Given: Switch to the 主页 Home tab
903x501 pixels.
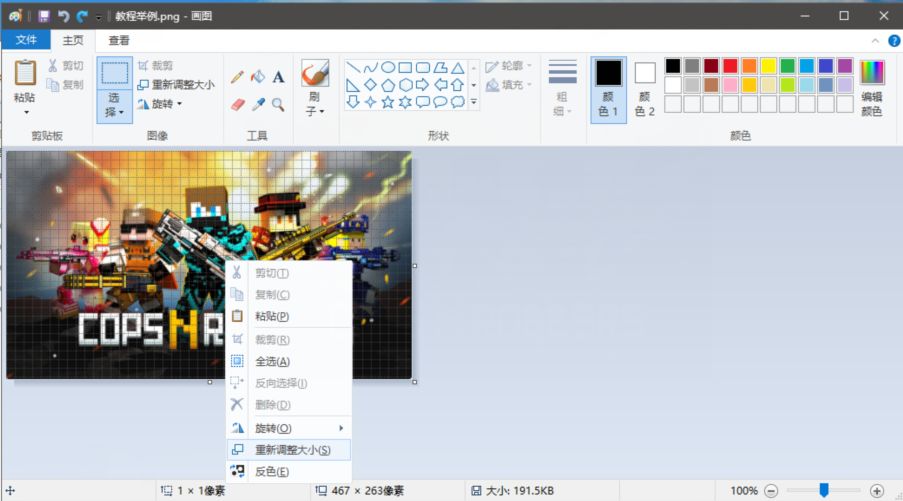Looking at the screenshot, I should [x=73, y=40].
